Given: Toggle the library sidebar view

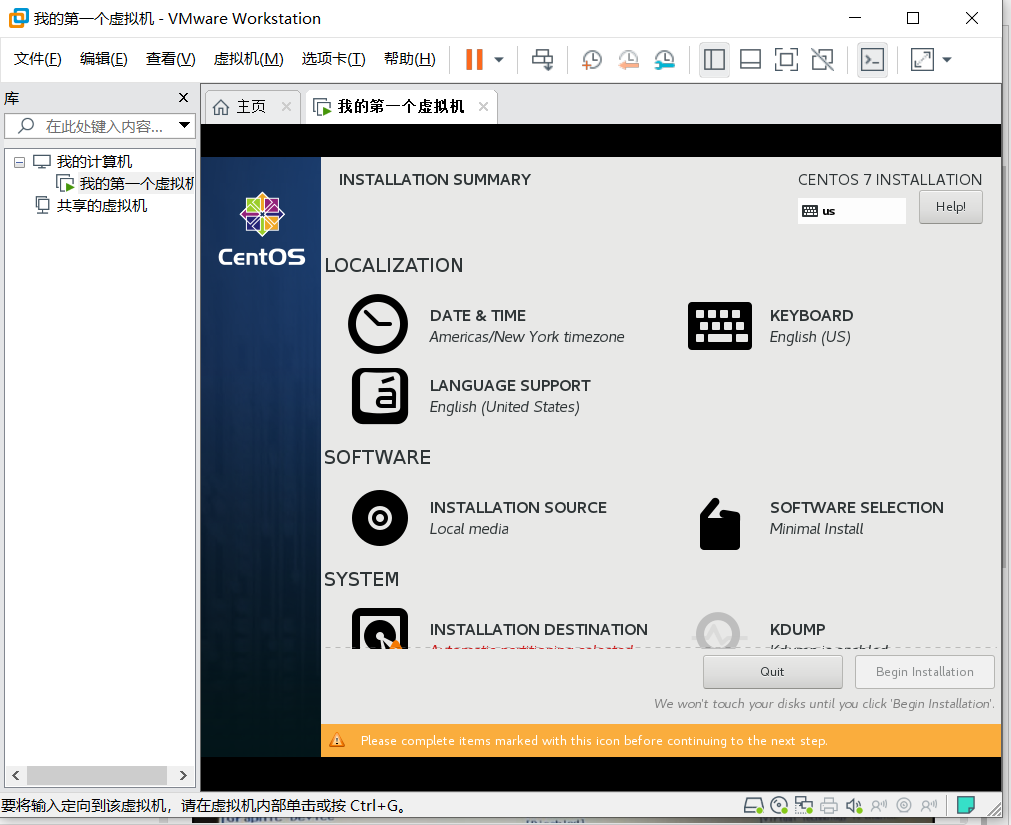Looking at the screenshot, I should tap(714, 60).
